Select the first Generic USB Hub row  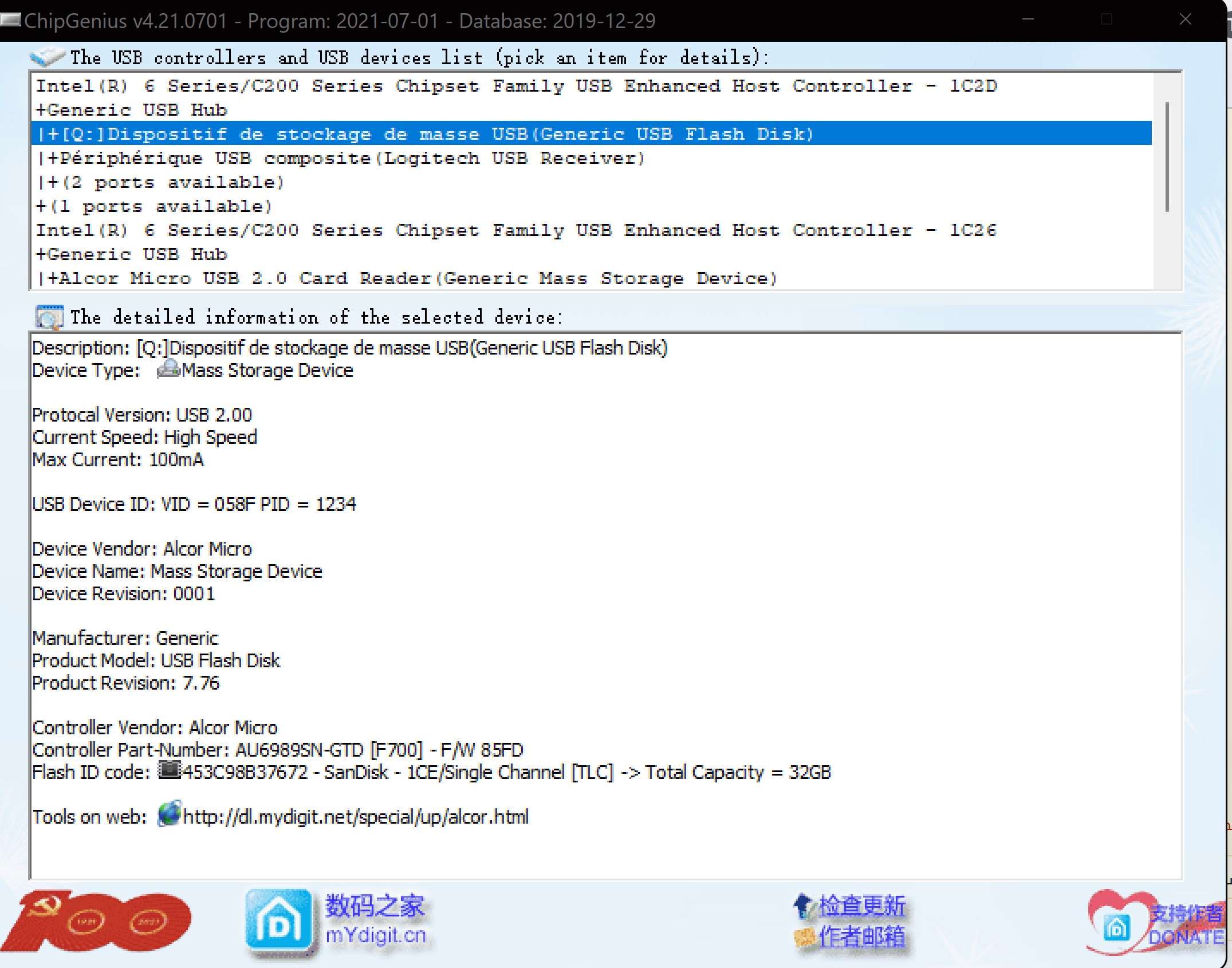click(591, 110)
